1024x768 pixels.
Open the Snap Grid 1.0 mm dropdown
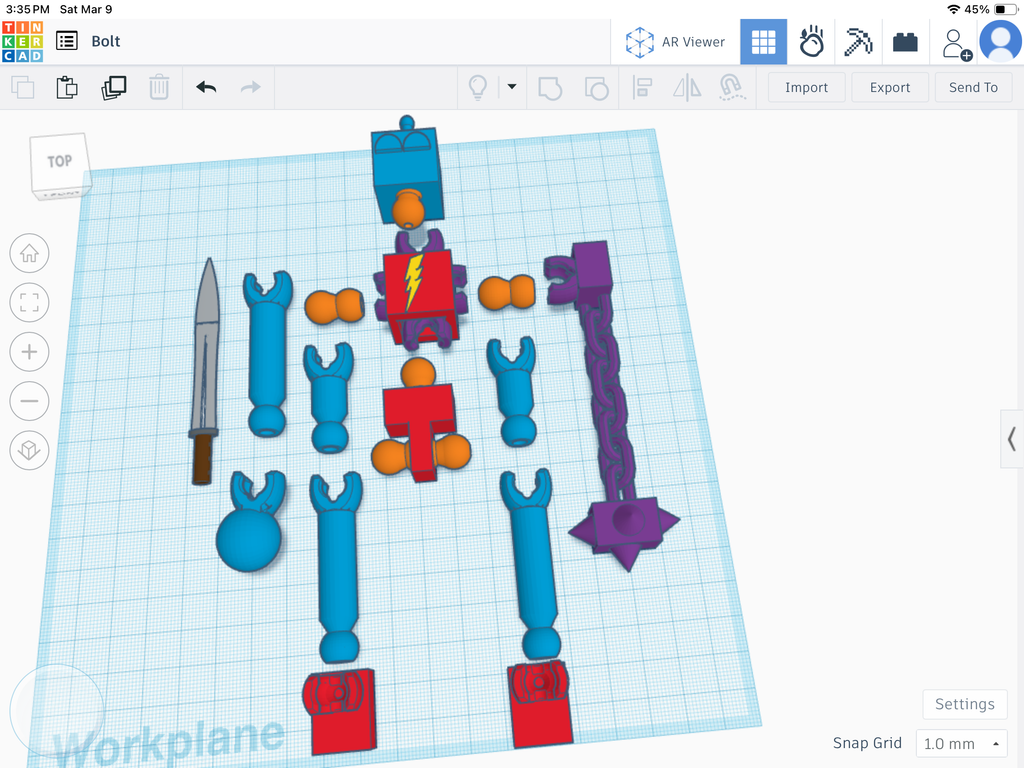pyautogui.click(x=961, y=743)
